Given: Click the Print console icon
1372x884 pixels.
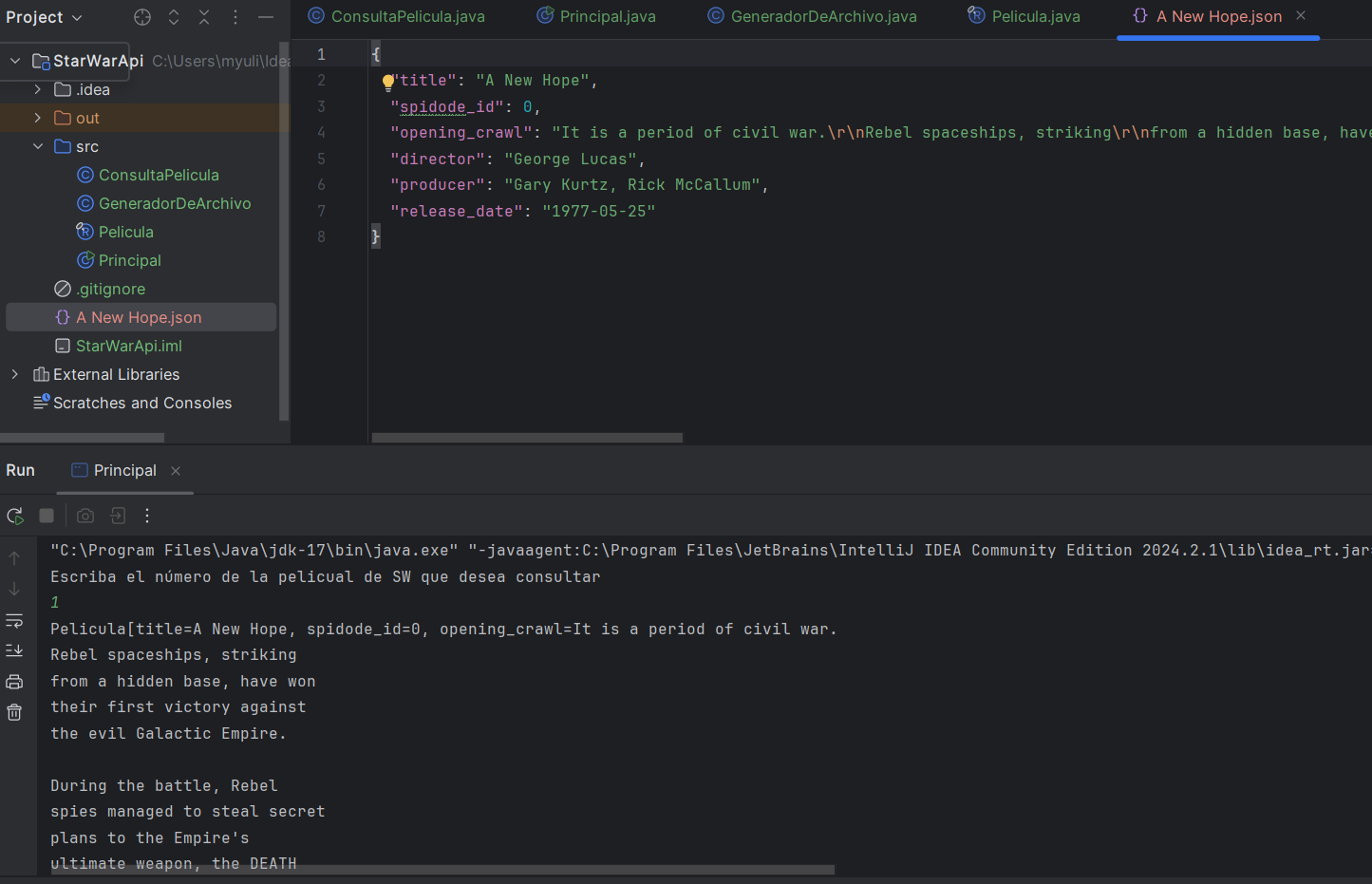Looking at the screenshot, I should [x=14, y=682].
